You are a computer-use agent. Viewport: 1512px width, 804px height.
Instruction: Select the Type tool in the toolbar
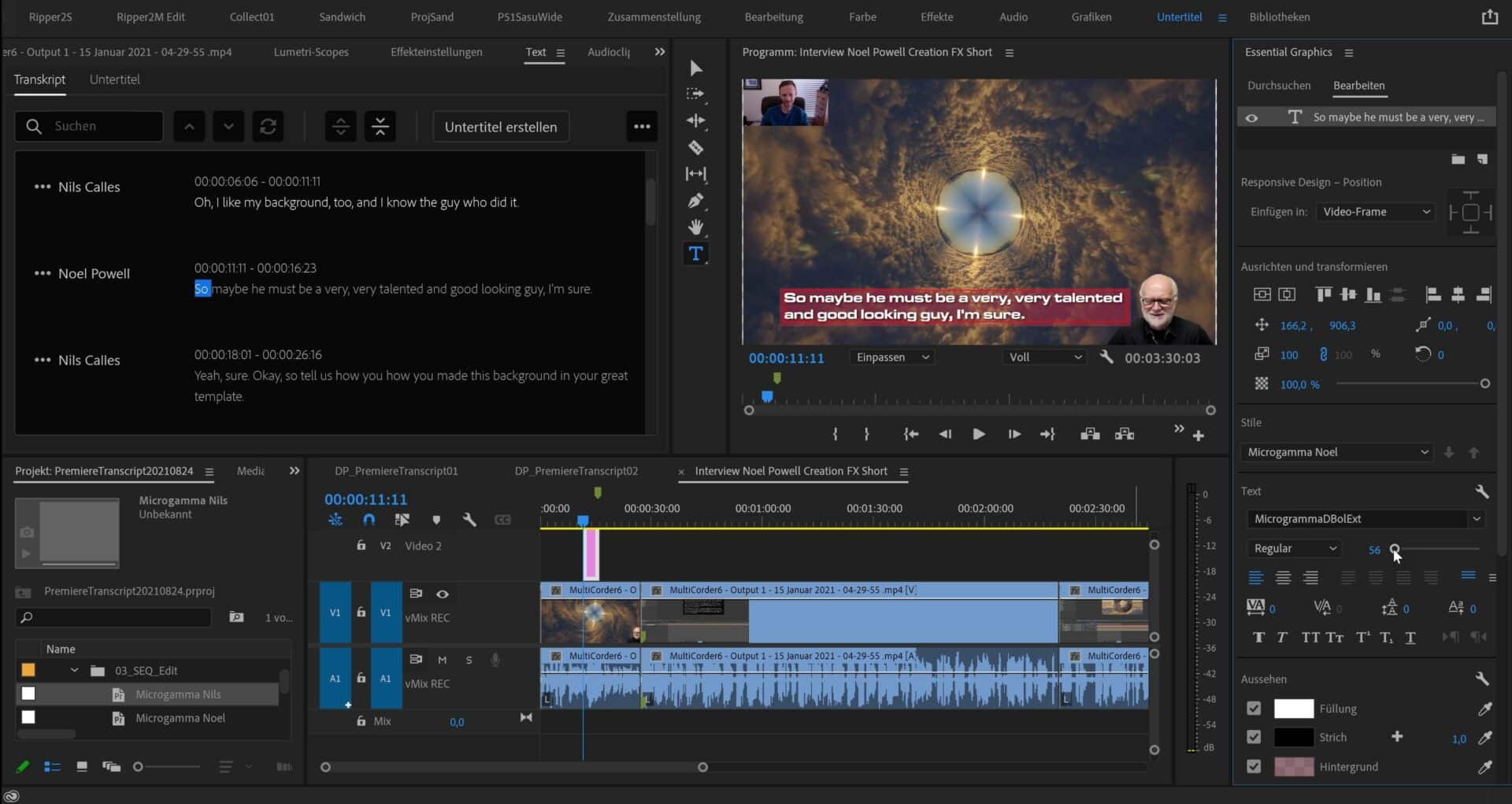[696, 254]
